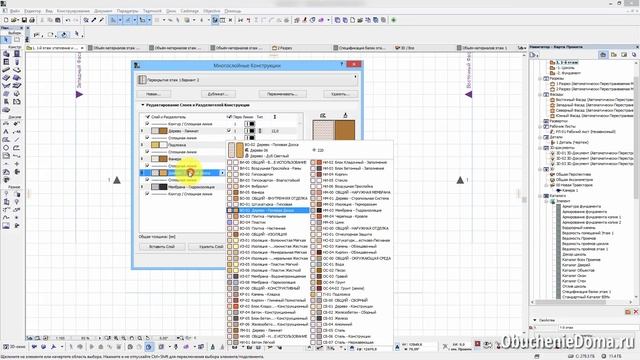Open the material arrow on highlighted layer row
The image size is (640, 360).
click(x=222, y=173)
